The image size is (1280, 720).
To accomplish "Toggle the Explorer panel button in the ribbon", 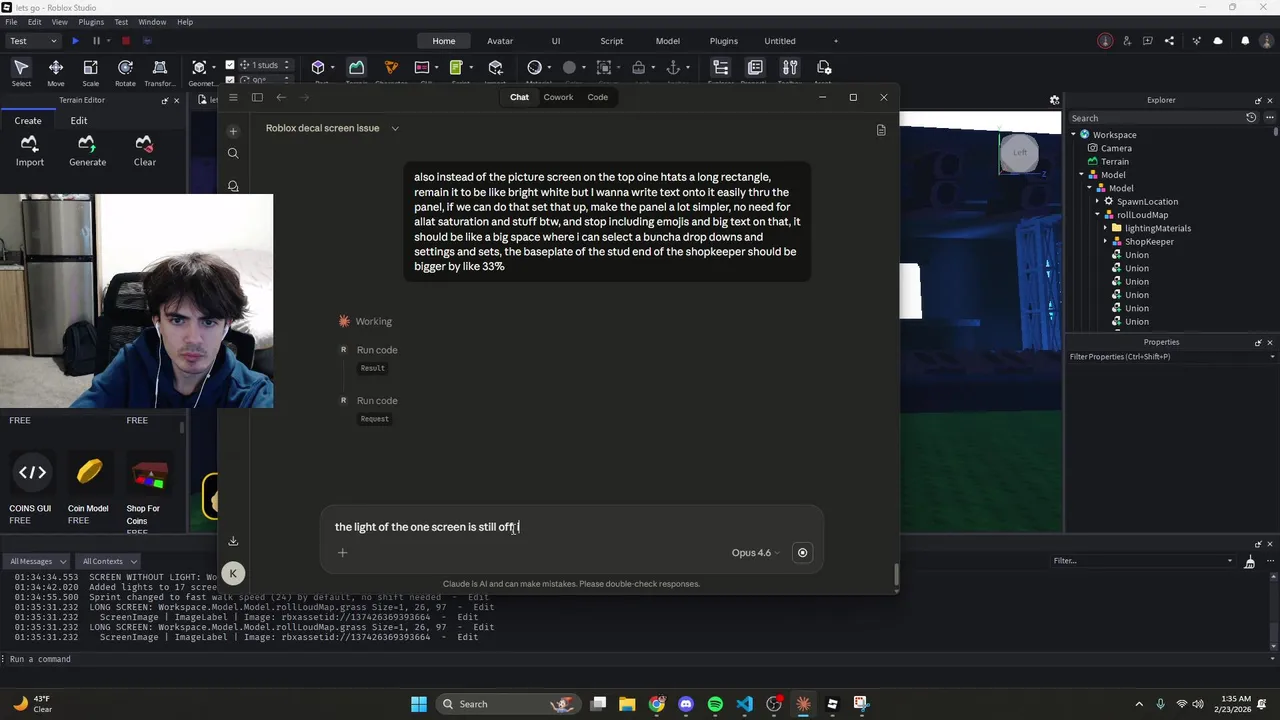I will tap(720, 68).
